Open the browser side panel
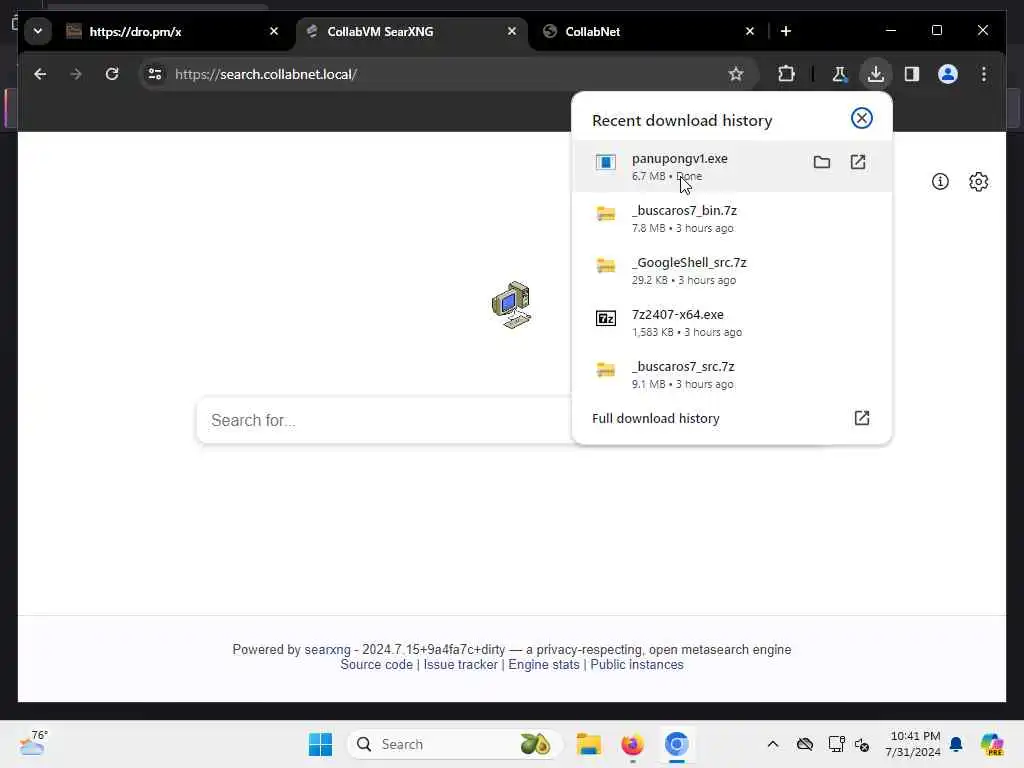The image size is (1024, 768). (912, 74)
